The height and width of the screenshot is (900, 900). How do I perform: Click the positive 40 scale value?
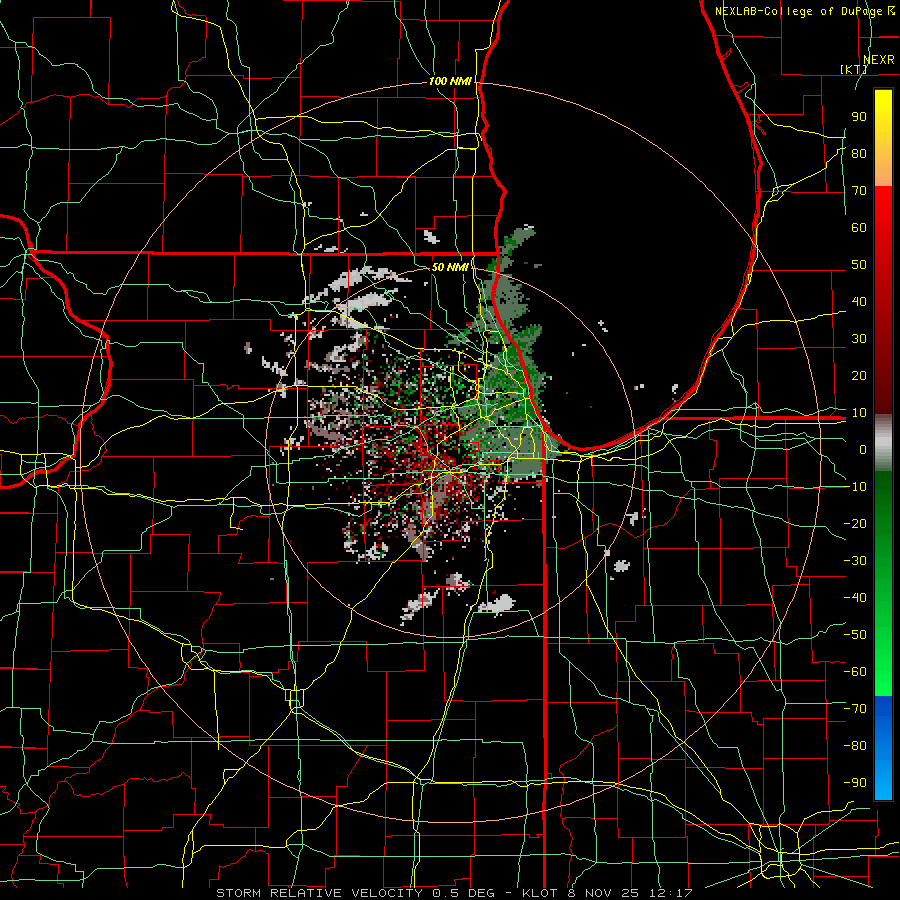(x=859, y=301)
